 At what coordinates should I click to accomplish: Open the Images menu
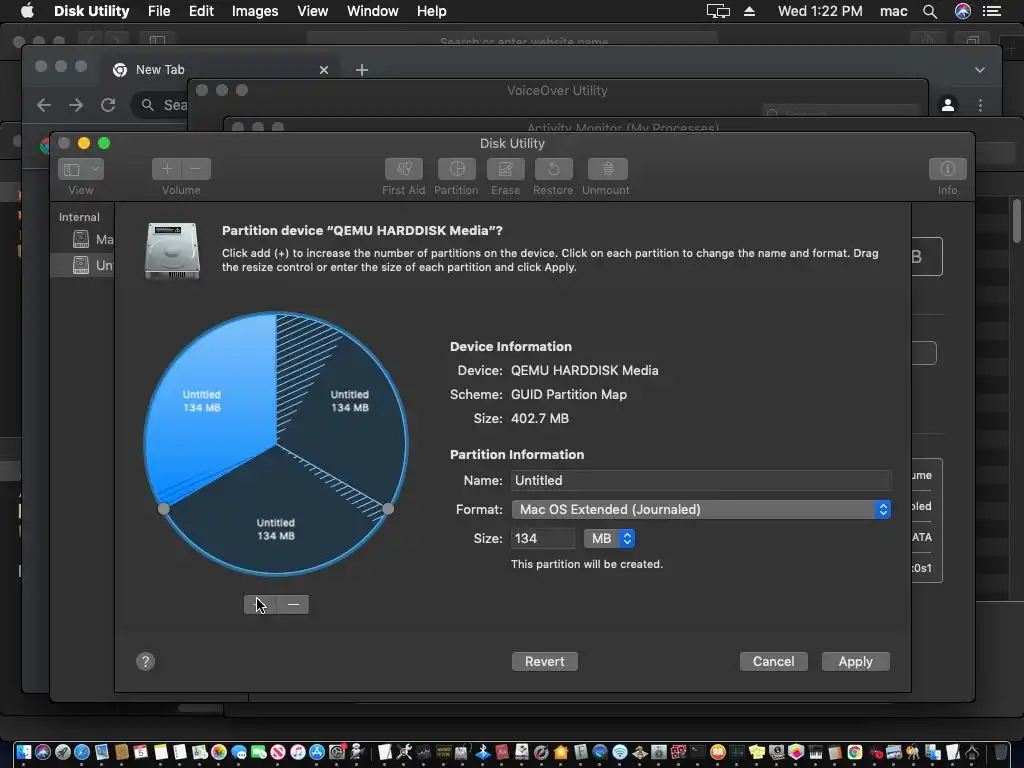coord(255,11)
